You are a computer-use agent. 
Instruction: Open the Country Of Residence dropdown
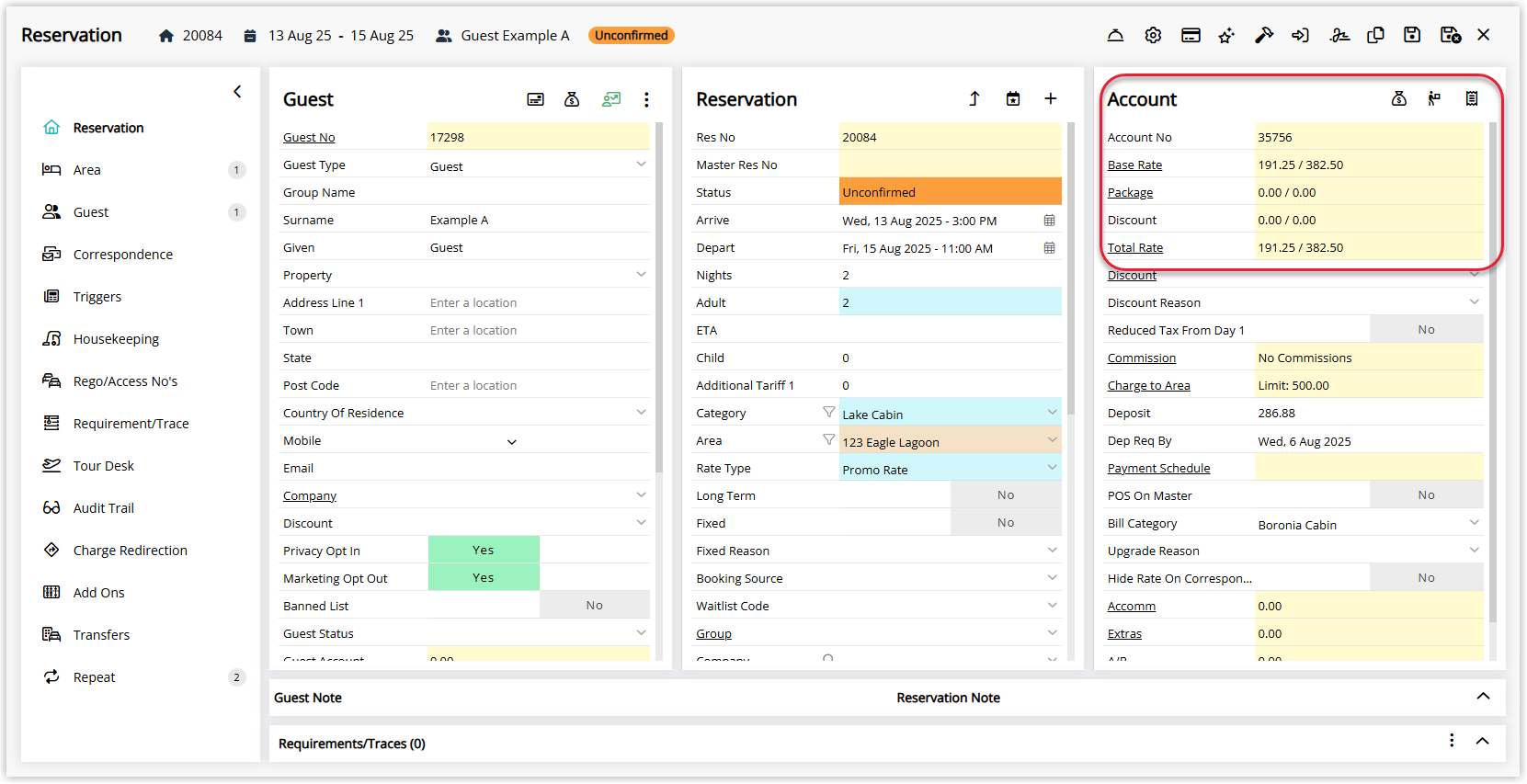[x=641, y=413]
